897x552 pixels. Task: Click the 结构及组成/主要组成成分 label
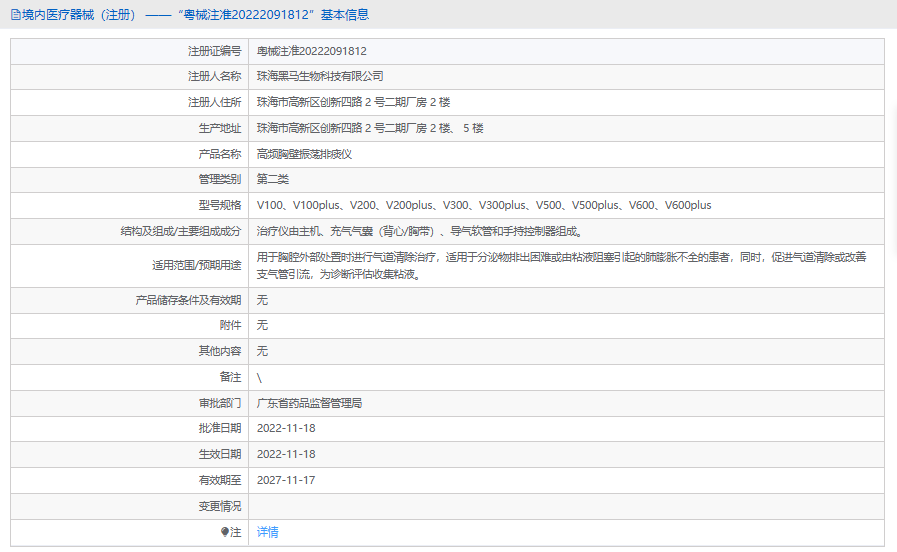181,231
